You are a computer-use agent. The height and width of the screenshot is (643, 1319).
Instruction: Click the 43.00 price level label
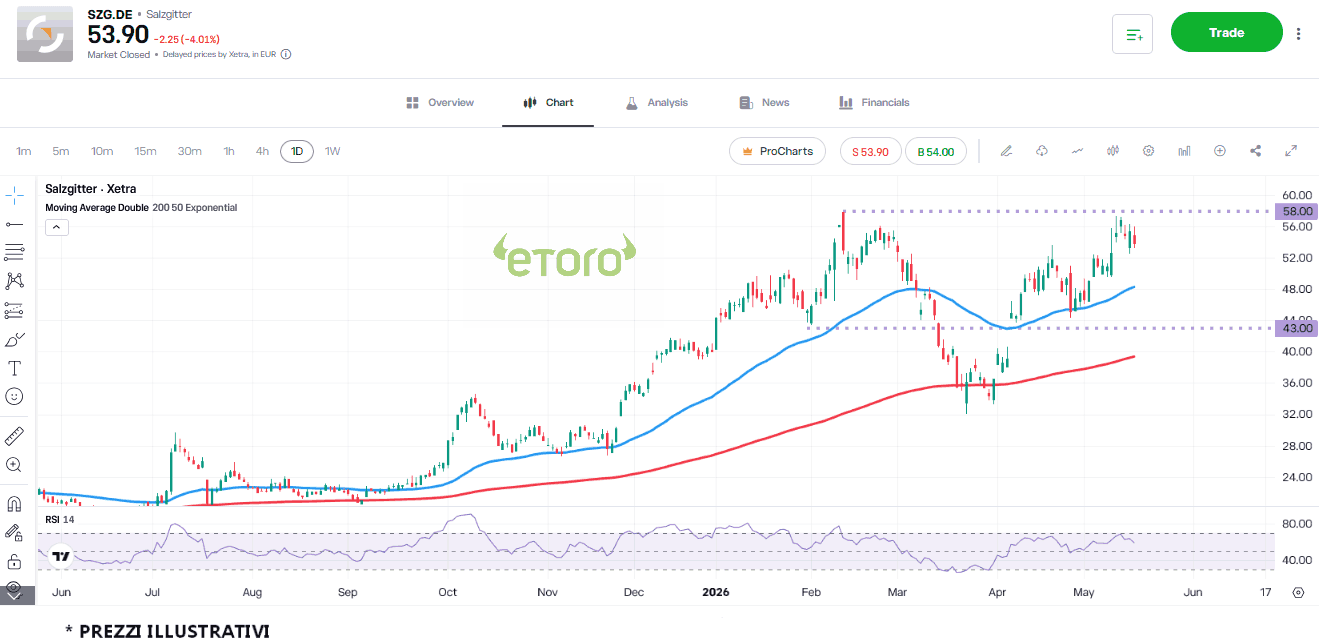point(1298,328)
